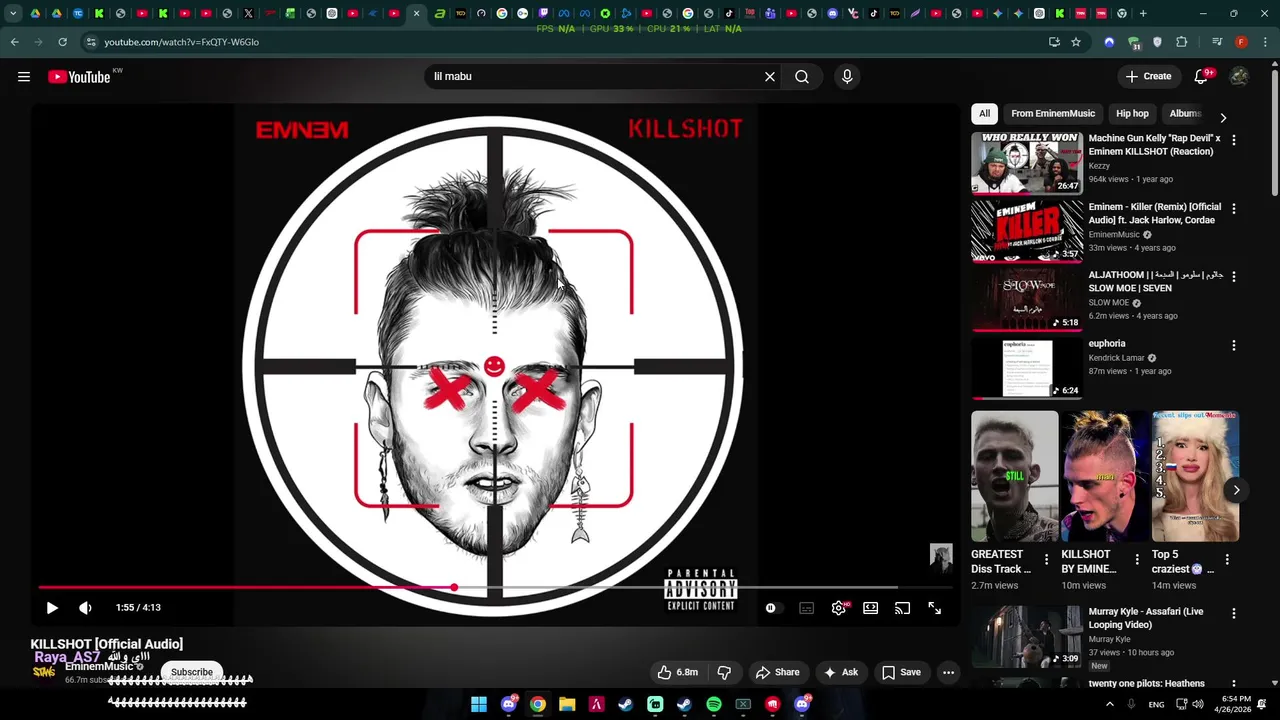Save the video to a playlist
1280x720 pixels.
coord(901,673)
